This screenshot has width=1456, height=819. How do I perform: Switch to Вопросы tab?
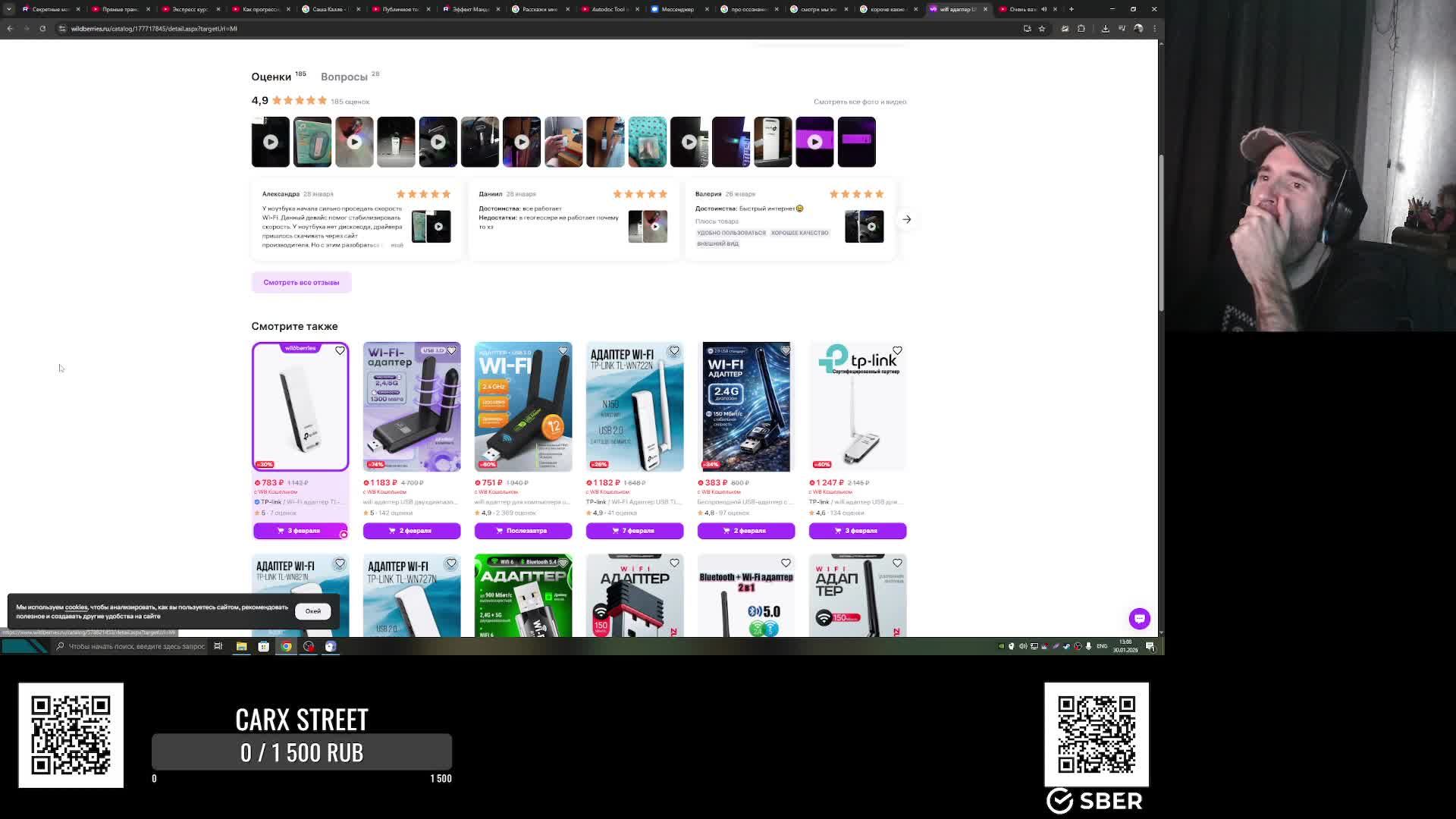pyautogui.click(x=344, y=77)
